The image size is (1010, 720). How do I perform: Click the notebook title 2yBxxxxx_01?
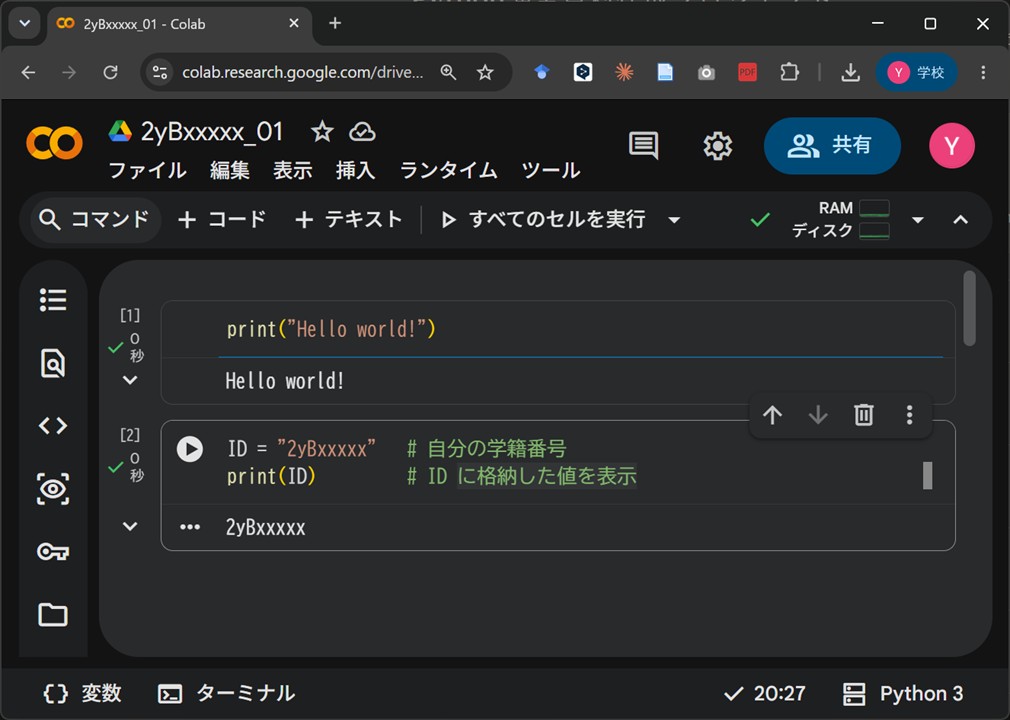point(212,132)
